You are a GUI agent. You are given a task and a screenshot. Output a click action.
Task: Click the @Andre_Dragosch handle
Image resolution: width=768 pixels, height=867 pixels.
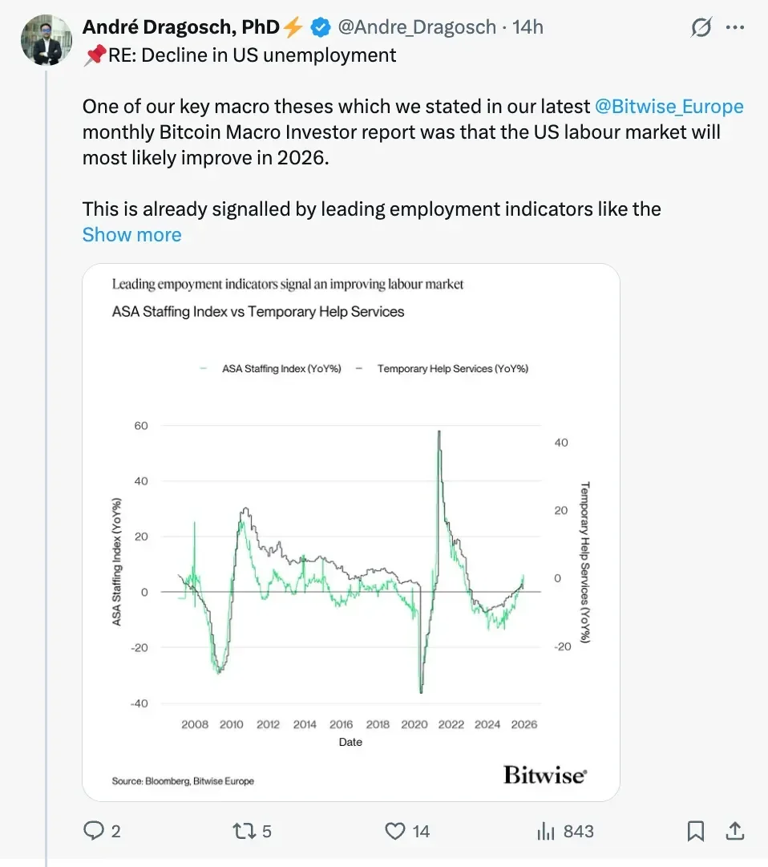(418, 28)
